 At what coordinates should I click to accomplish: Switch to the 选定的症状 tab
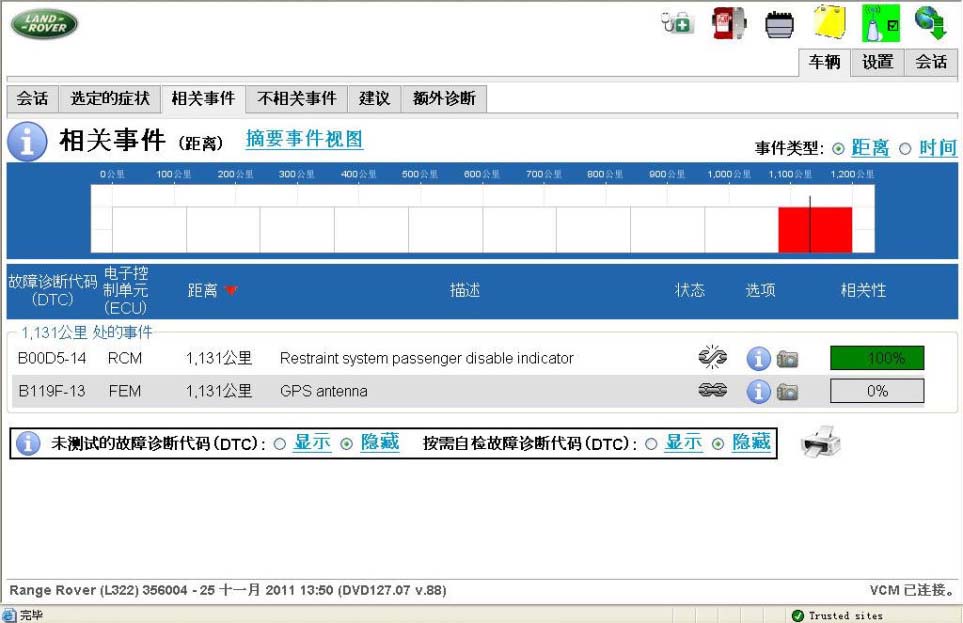pos(110,99)
